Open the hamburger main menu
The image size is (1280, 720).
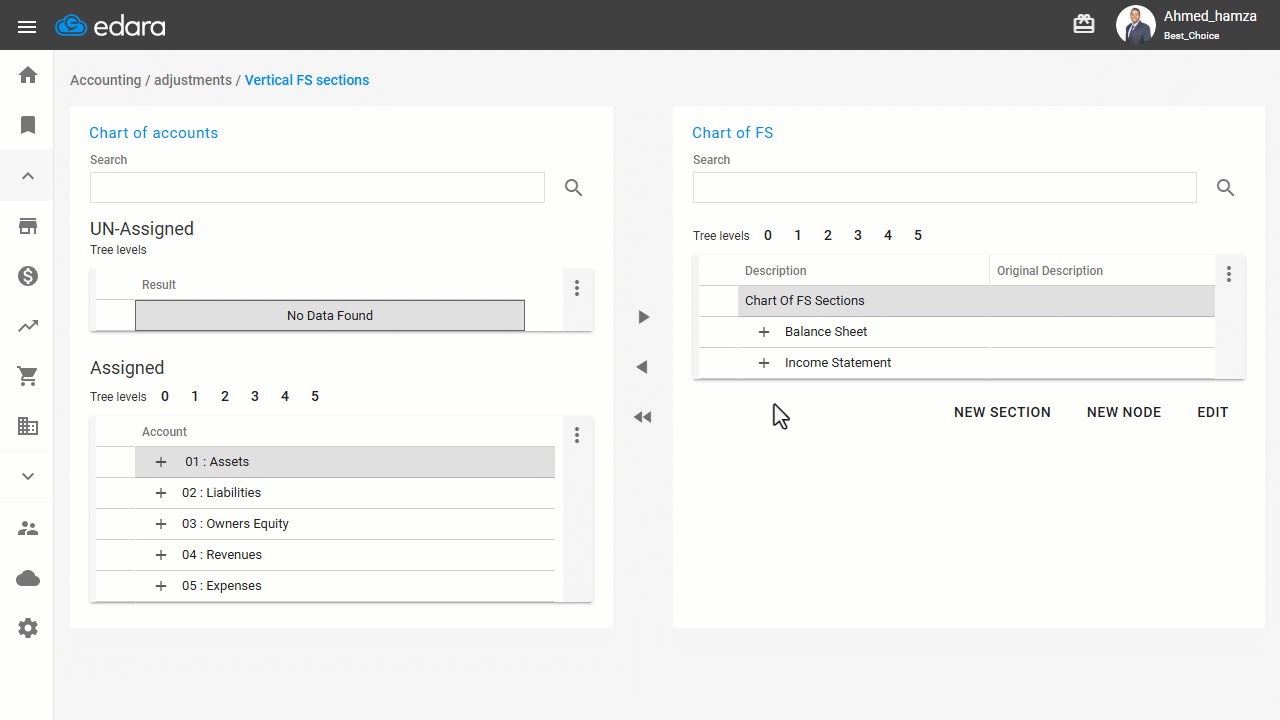(27, 27)
